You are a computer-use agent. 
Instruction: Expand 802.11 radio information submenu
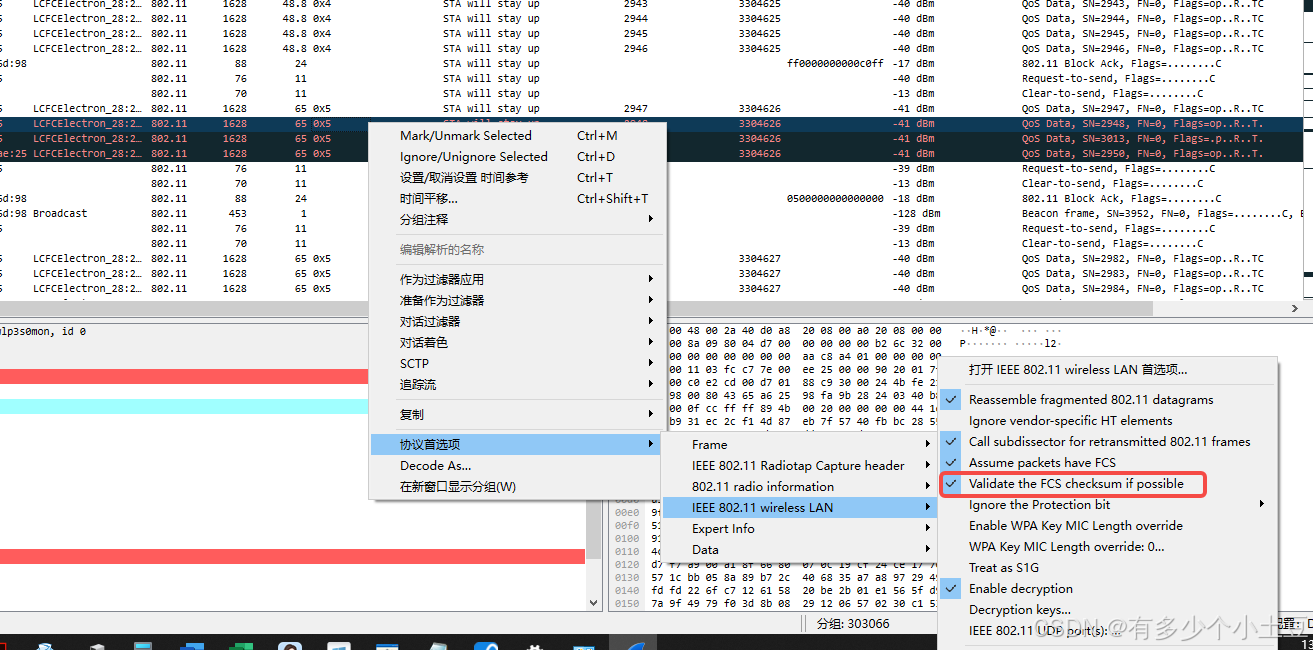pyautogui.click(x=799, y=487)
